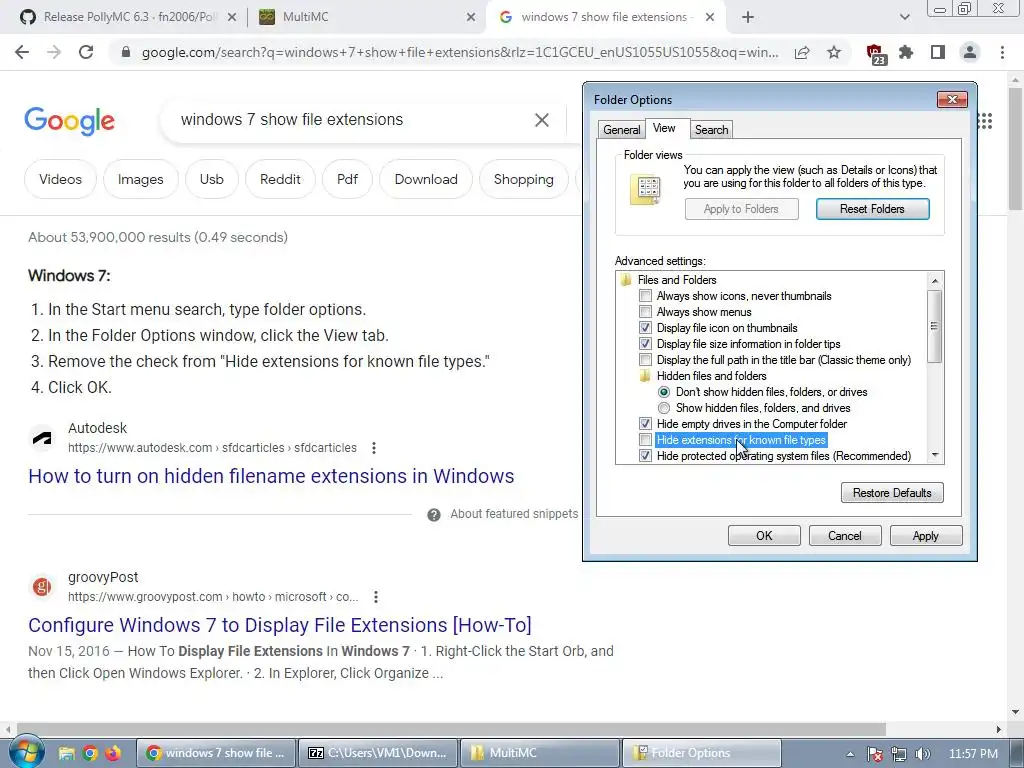
Task: Toggle Hide extensions for known file types
Action: tap(645, 440)
